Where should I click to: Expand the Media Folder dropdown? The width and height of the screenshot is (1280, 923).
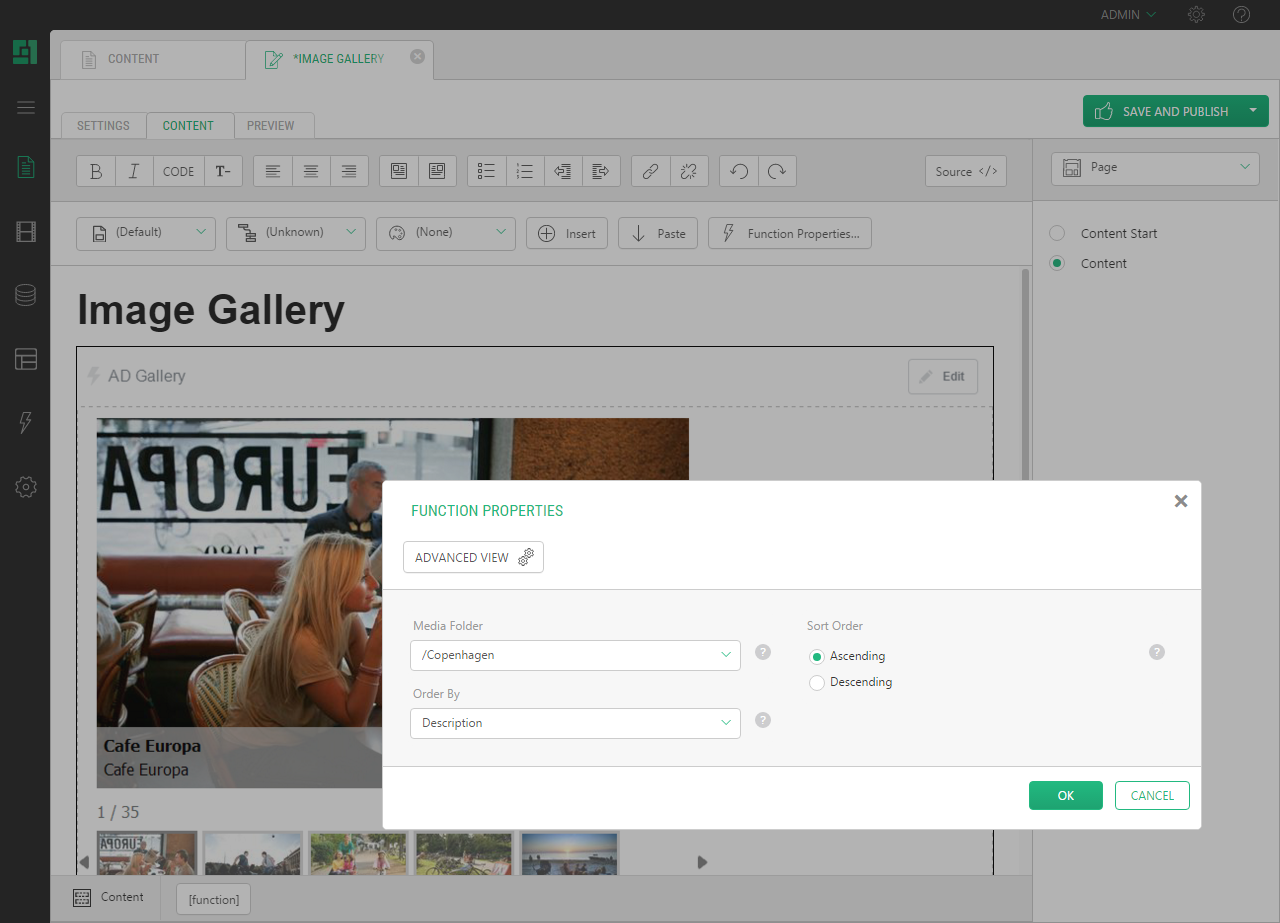click(575, 655)
